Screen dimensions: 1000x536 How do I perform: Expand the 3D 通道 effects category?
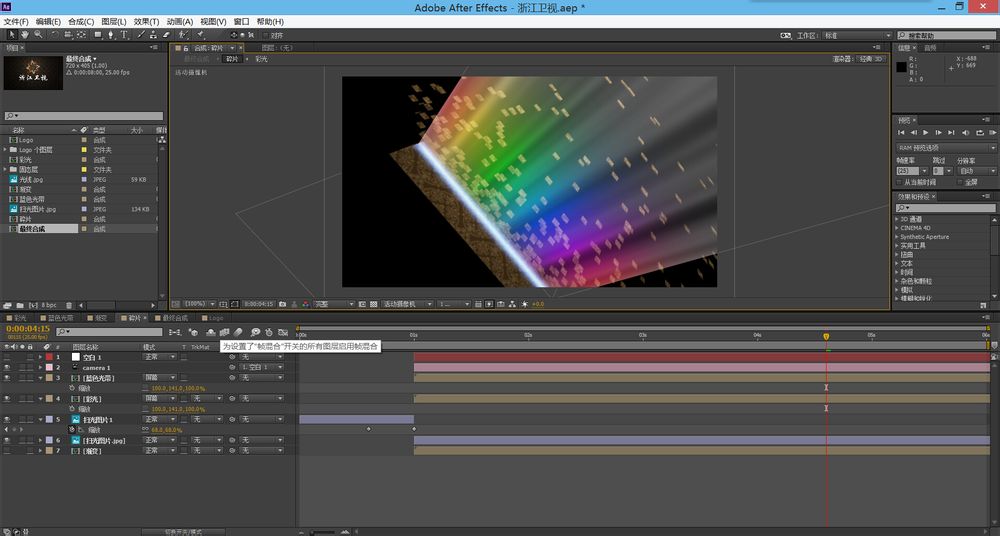[x=897, y=219]
